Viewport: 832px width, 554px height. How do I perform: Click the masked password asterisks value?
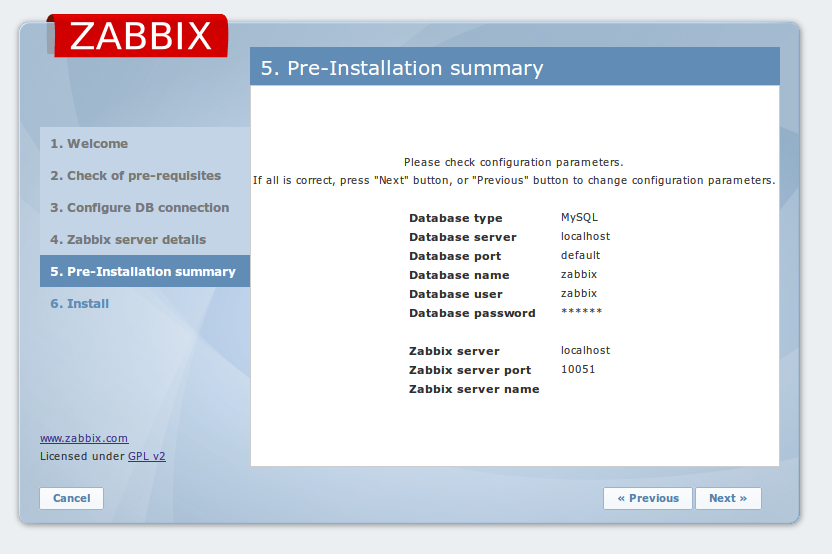582,311
